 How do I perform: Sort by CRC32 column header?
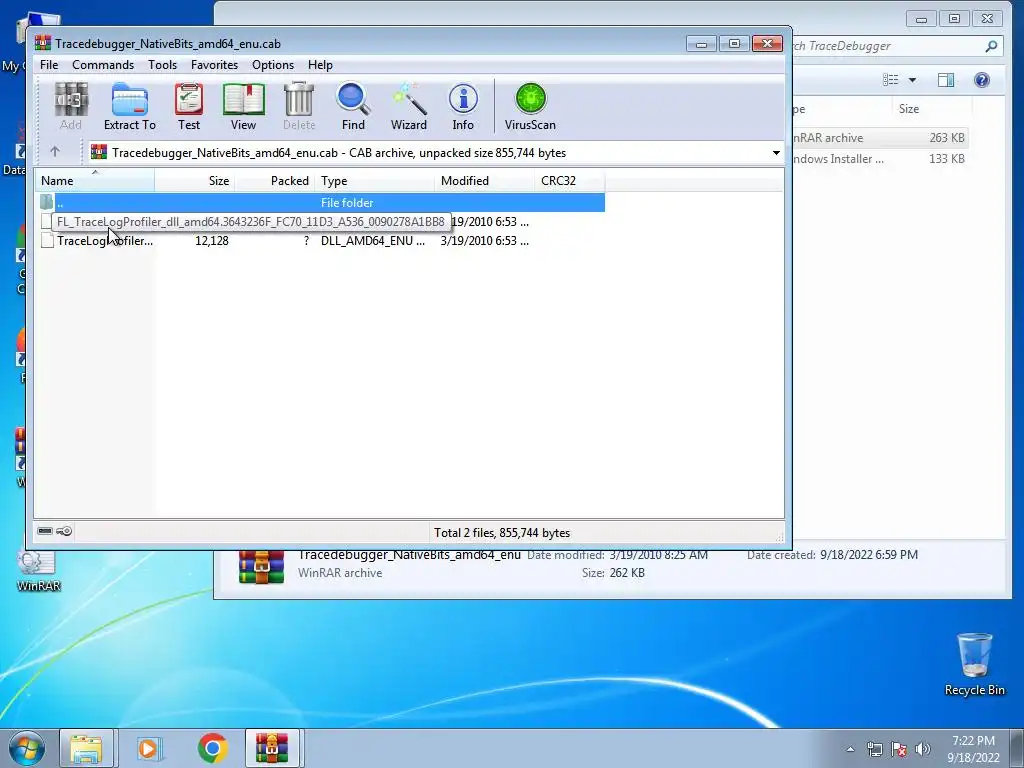pos(569,180)
